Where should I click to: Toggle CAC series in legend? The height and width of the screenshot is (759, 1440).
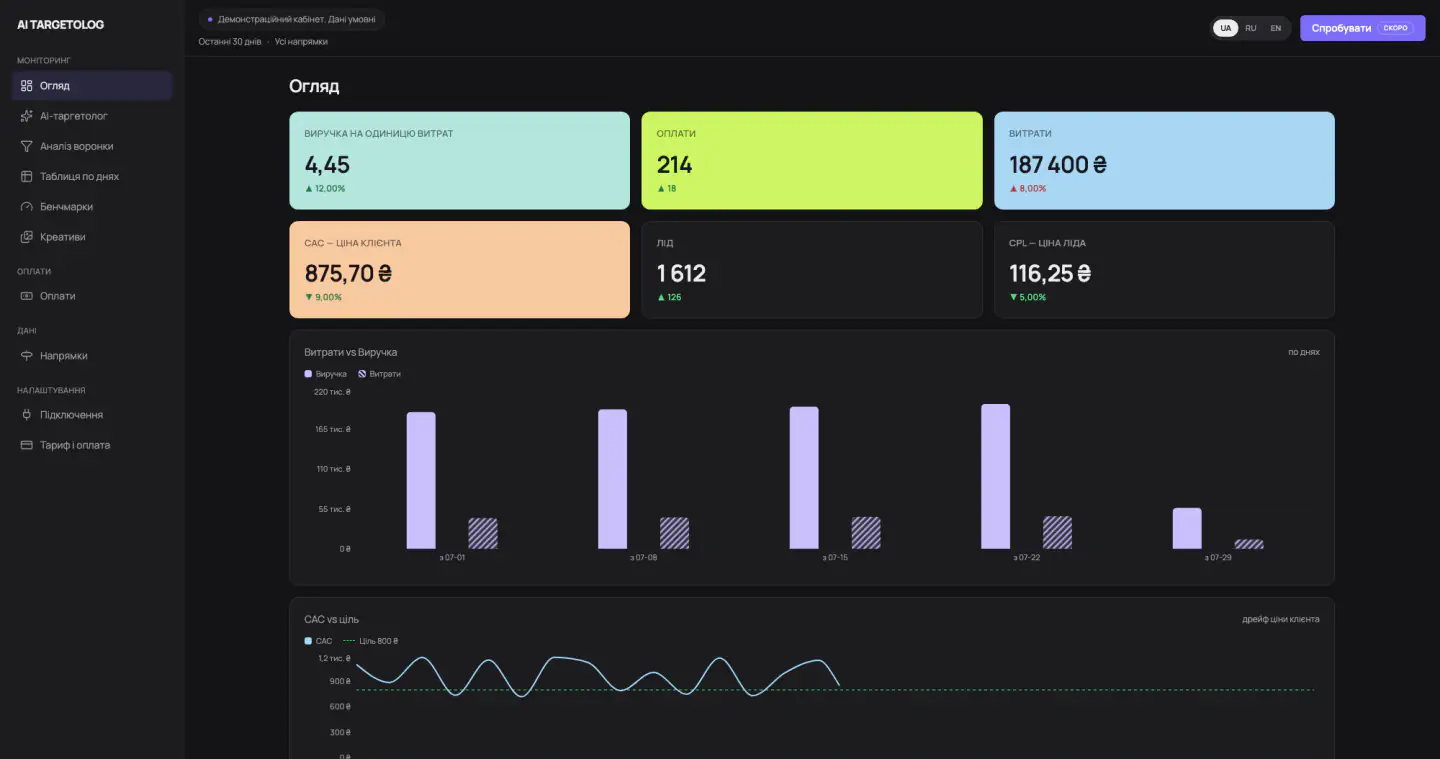[x=318, y=641]
